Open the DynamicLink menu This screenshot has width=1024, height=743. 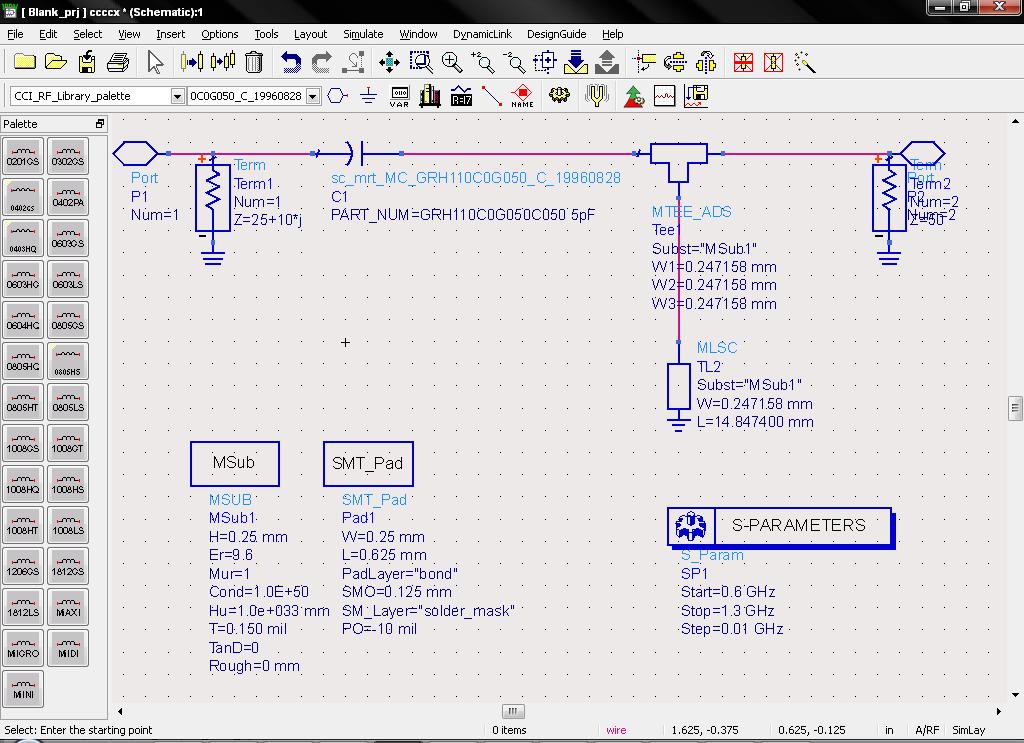(x=482, y=34)
